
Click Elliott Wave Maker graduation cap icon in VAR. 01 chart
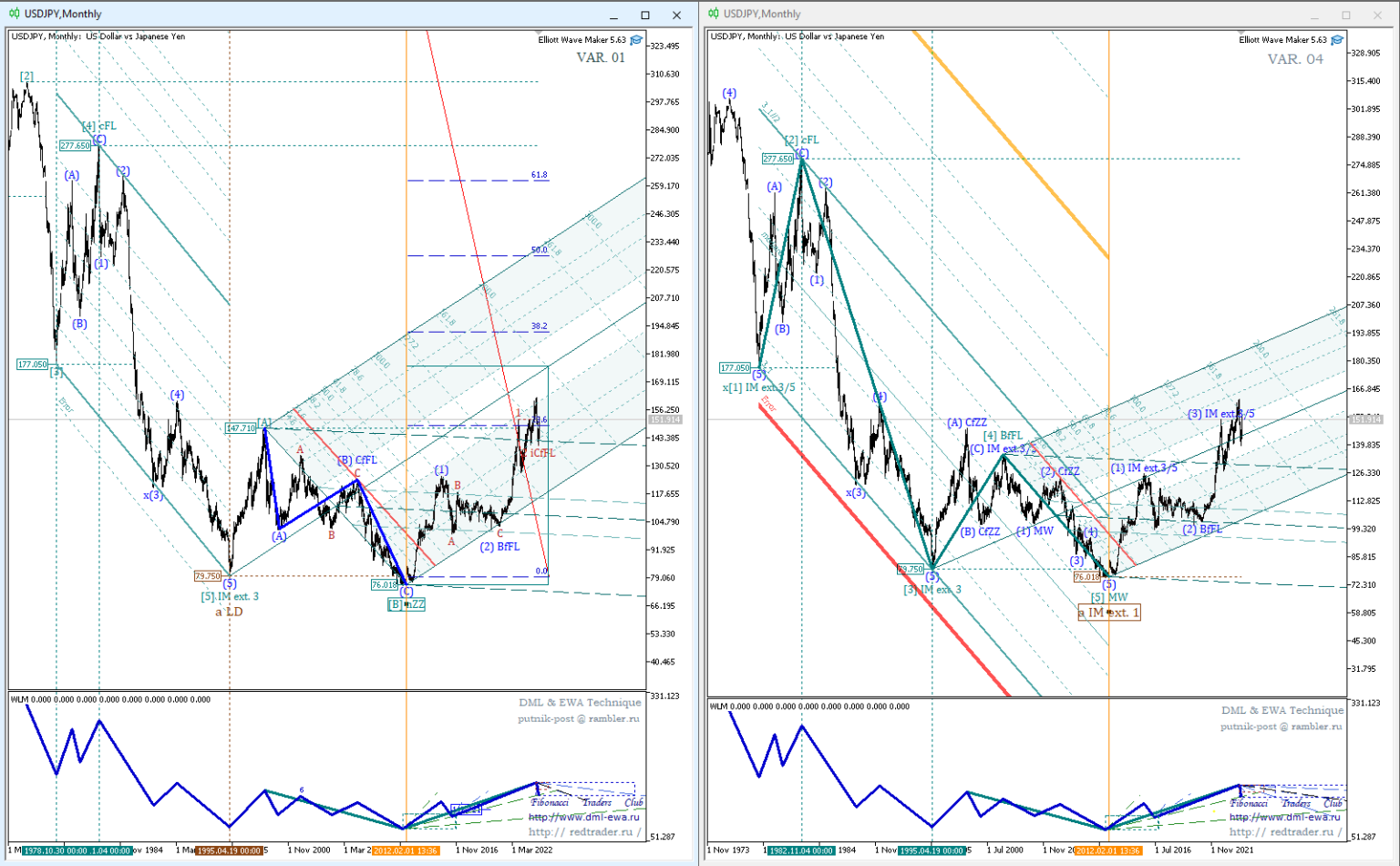tap(636, 40)
